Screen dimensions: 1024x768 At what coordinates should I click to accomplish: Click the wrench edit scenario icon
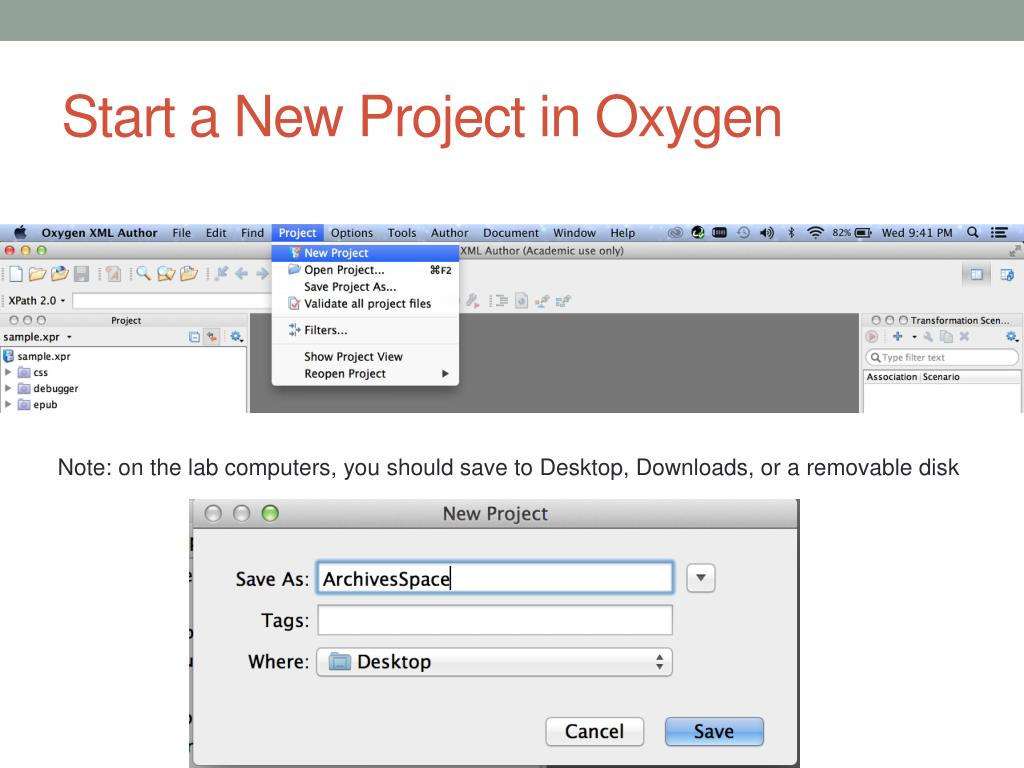(x=928, y=337)
